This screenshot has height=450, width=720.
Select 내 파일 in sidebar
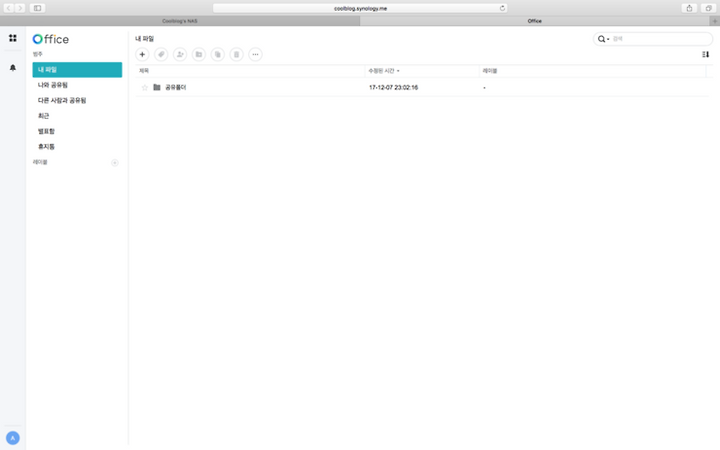[77, 70]
